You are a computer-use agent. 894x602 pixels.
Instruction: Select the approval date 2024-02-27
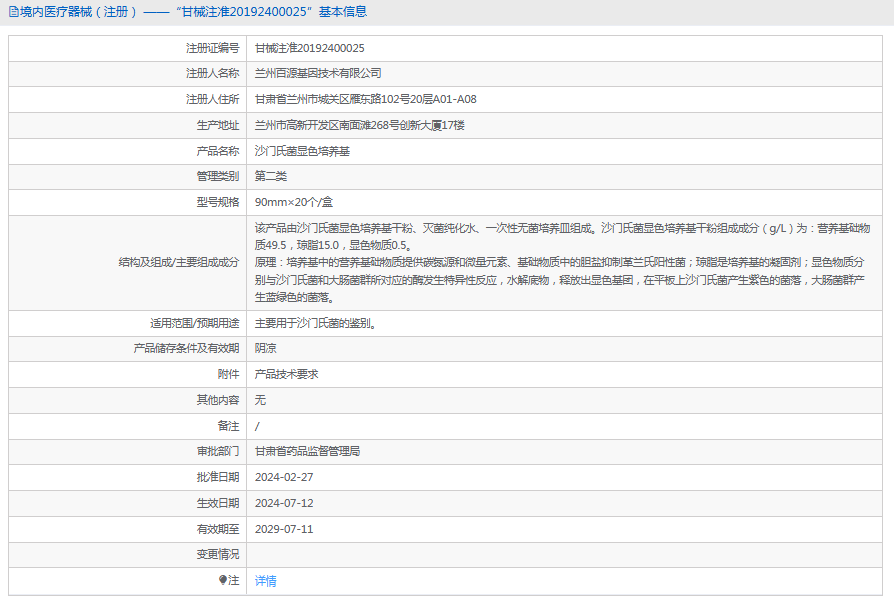pos(284,477)
